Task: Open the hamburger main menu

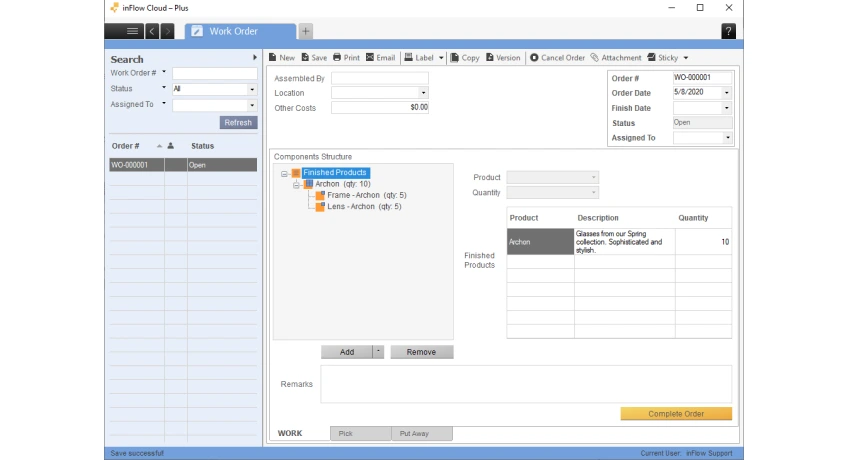Action: [132, 31]
